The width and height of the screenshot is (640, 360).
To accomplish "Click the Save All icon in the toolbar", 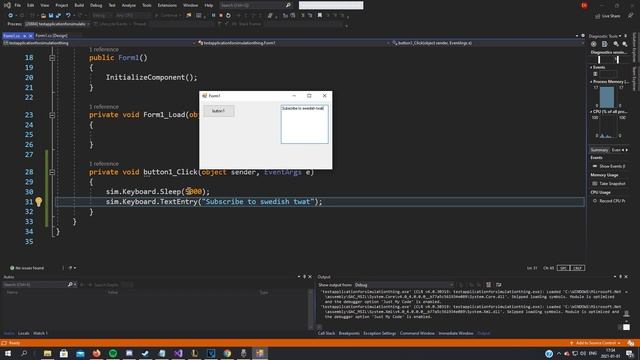I will [x=58, y=16].
